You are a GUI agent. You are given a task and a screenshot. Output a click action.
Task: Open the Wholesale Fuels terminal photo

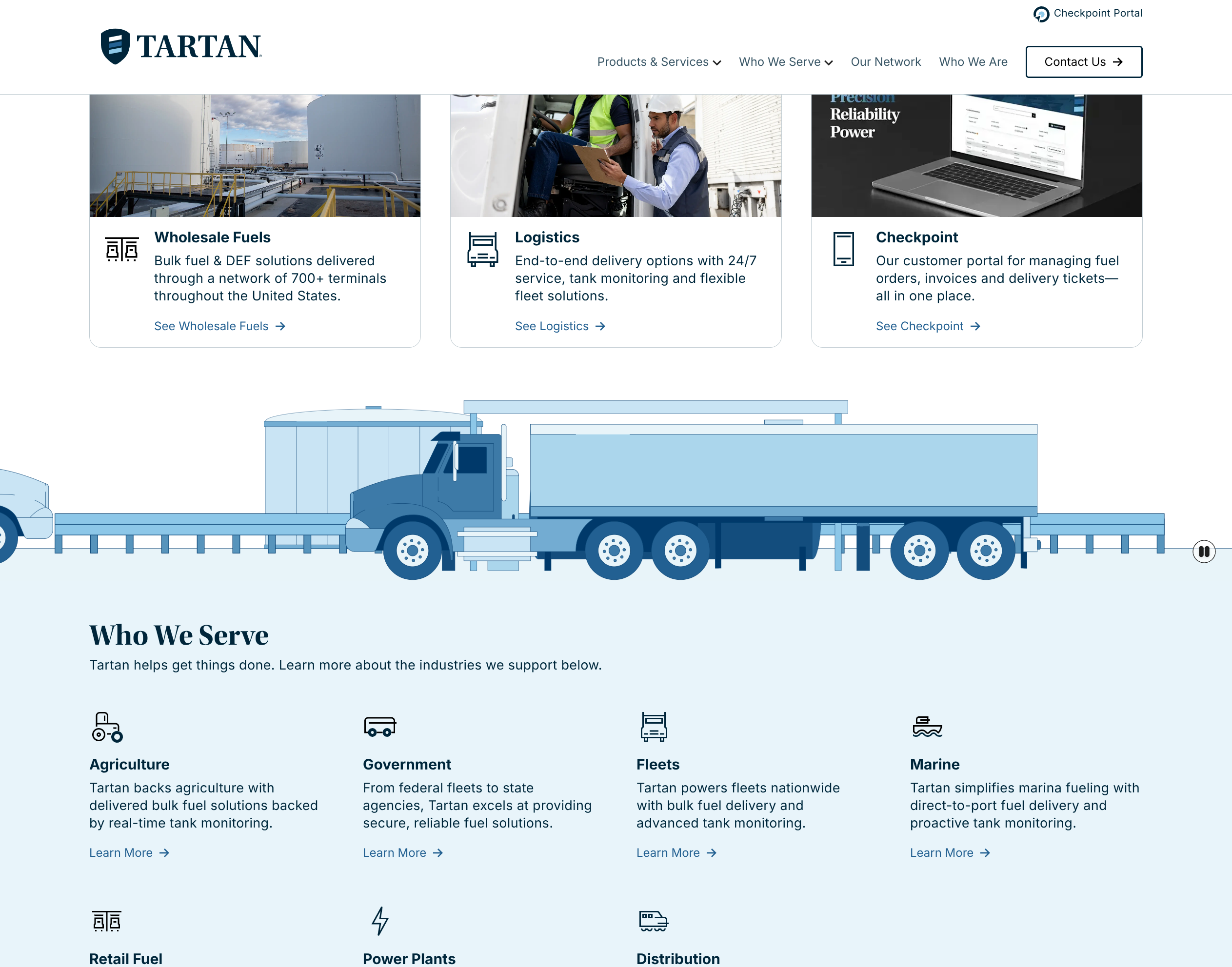tap(255, 156)
